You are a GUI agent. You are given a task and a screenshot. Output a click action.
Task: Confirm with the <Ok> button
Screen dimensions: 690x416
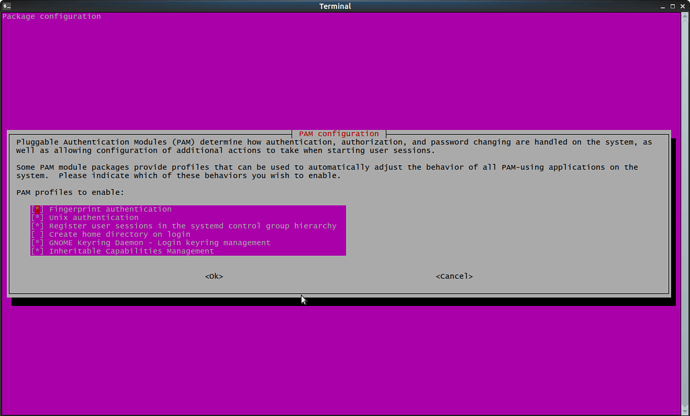click(214, 276)
